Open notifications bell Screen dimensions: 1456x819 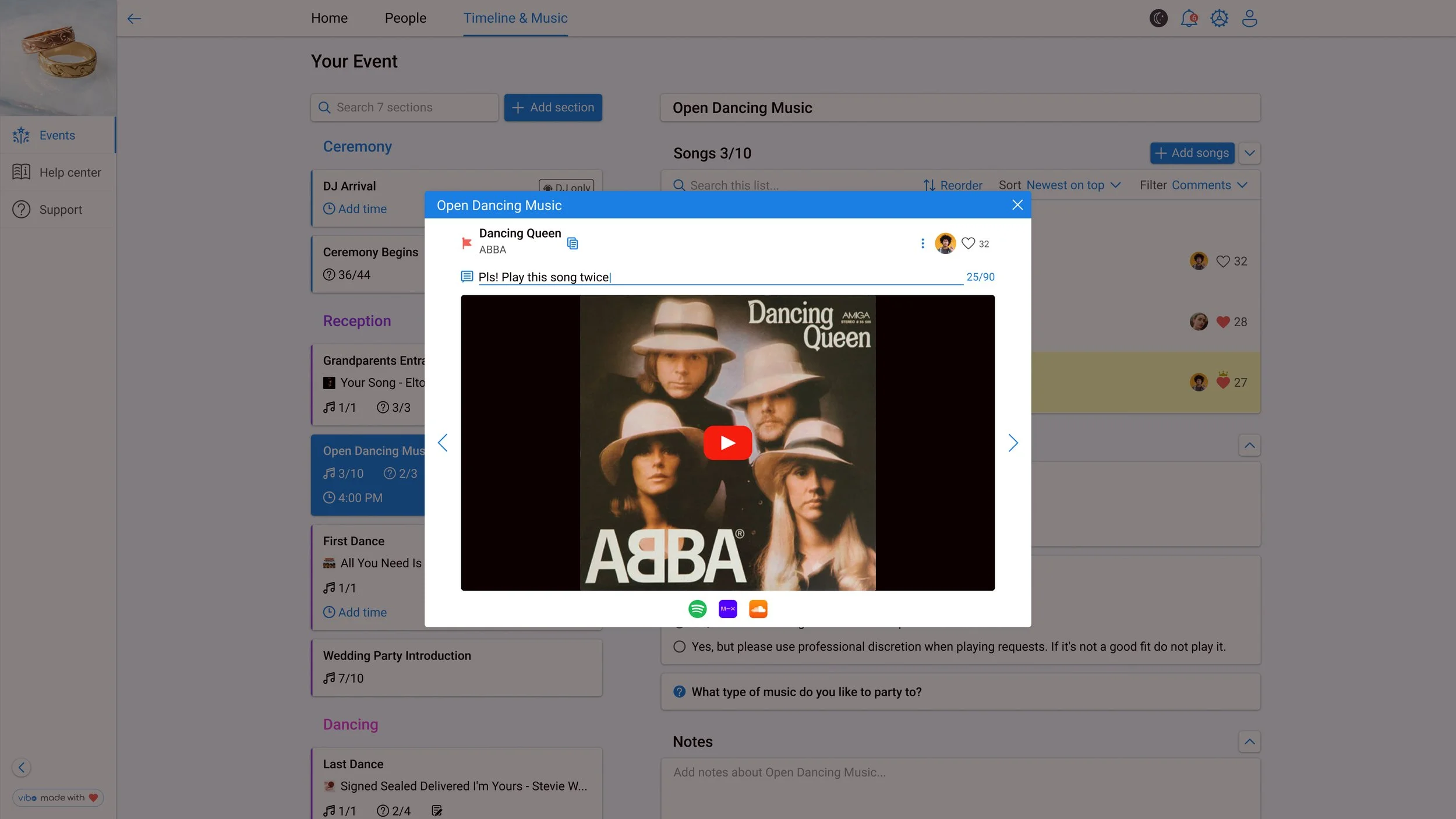tap(1189, 18)
